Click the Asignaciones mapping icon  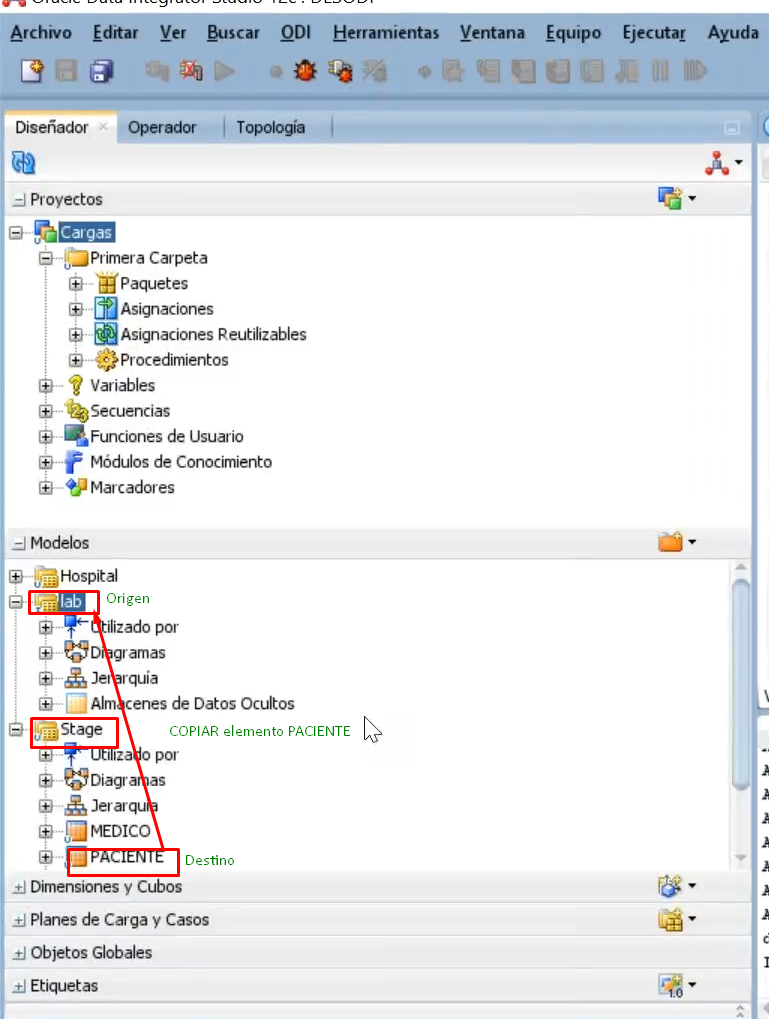pyautogui.click(x=106, y=309)
